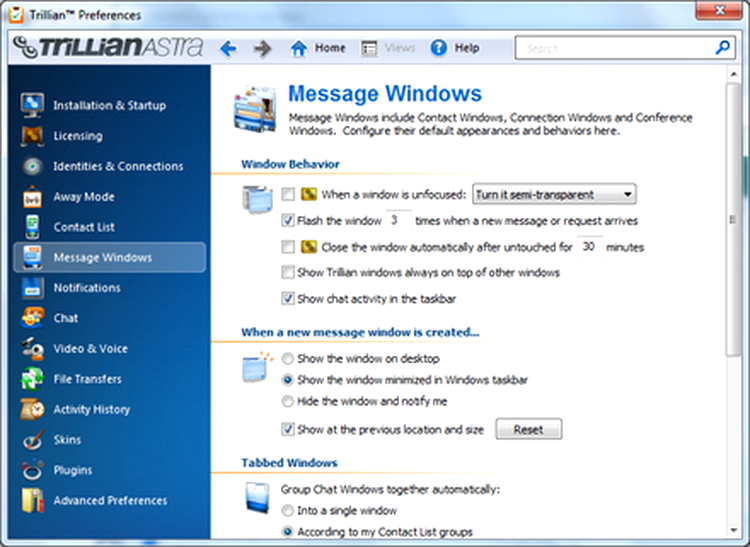
Task: Click the flash count field showing 3
Action: pyautogui.click(x=398, y=220)
